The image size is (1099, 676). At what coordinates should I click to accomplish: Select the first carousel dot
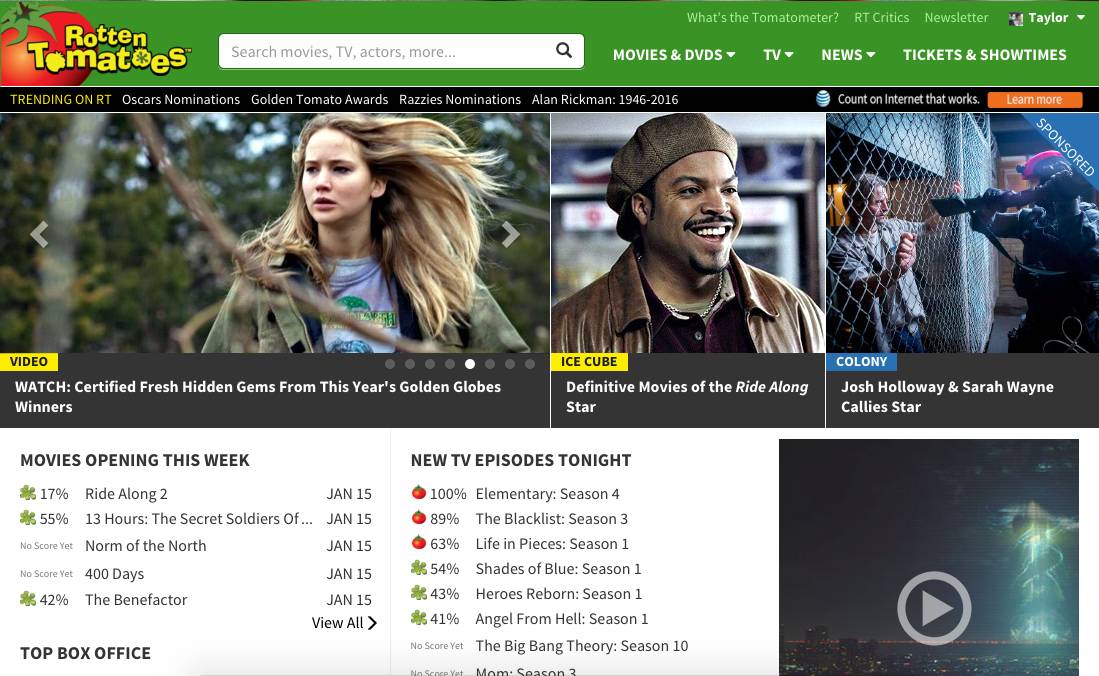[x=390, y=364]
